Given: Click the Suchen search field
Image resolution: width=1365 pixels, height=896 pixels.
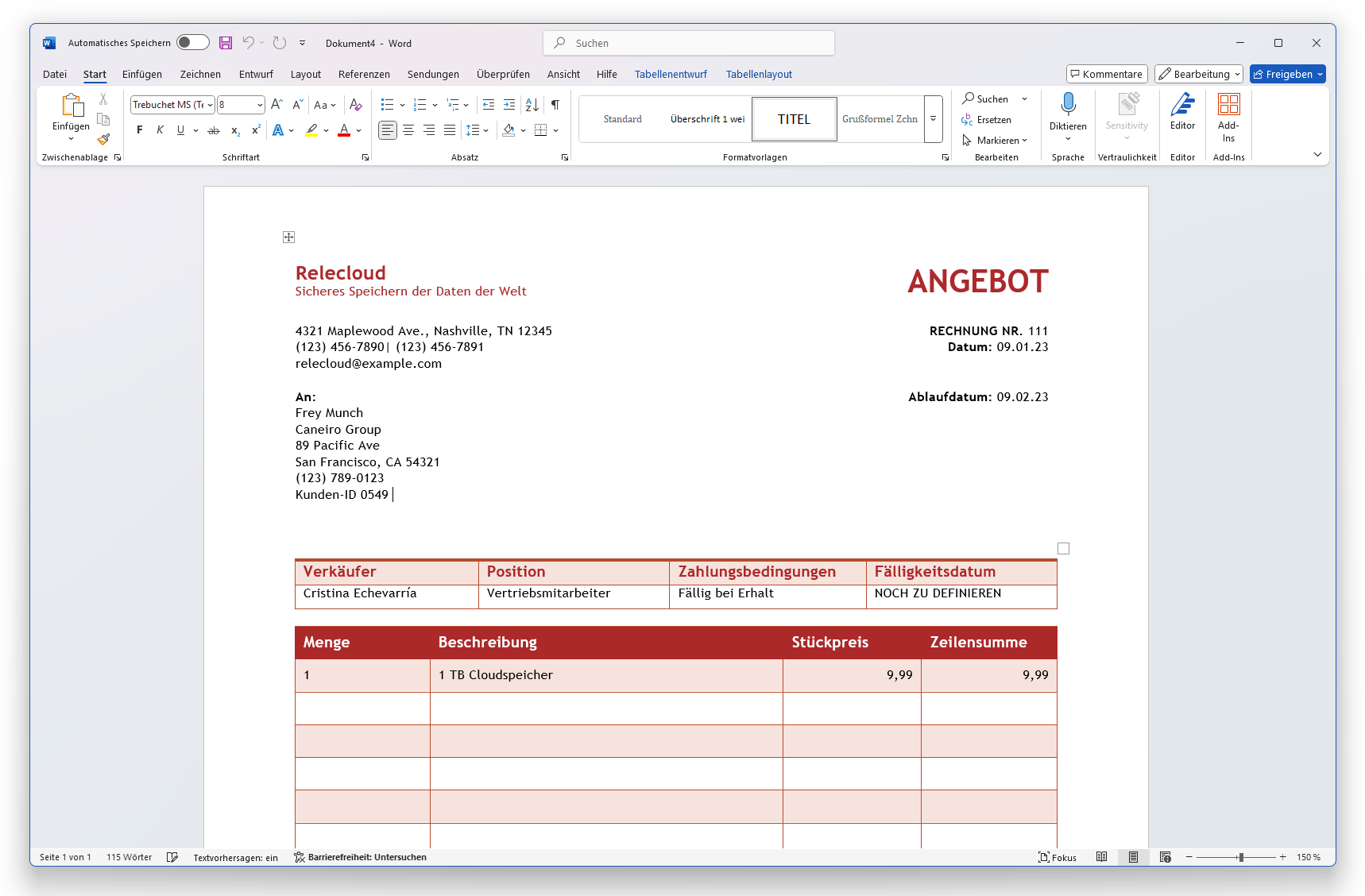Looking at the screenshot, I should click(689, 43).
